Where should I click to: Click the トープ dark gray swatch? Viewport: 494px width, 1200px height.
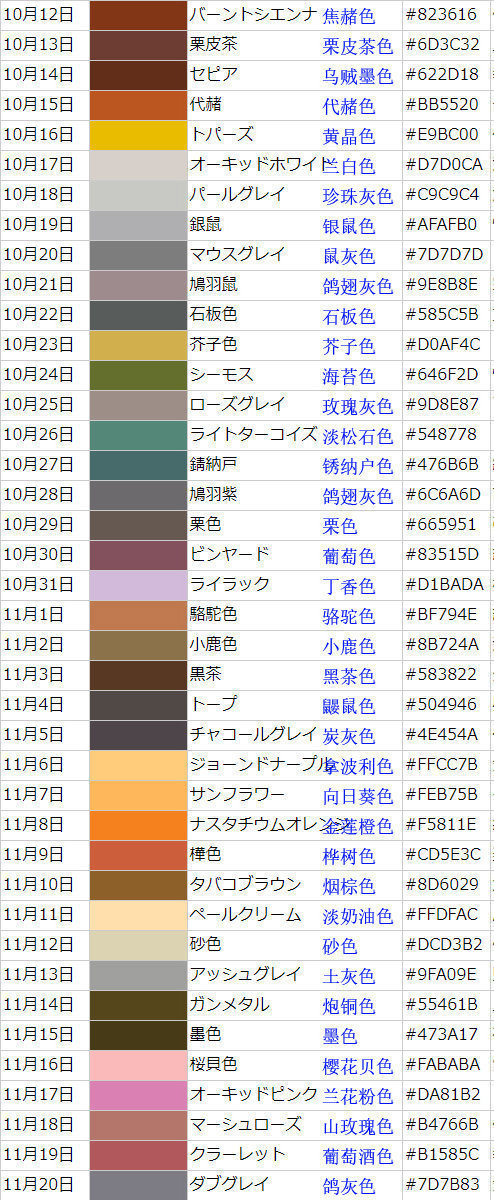tap(137, 705)
